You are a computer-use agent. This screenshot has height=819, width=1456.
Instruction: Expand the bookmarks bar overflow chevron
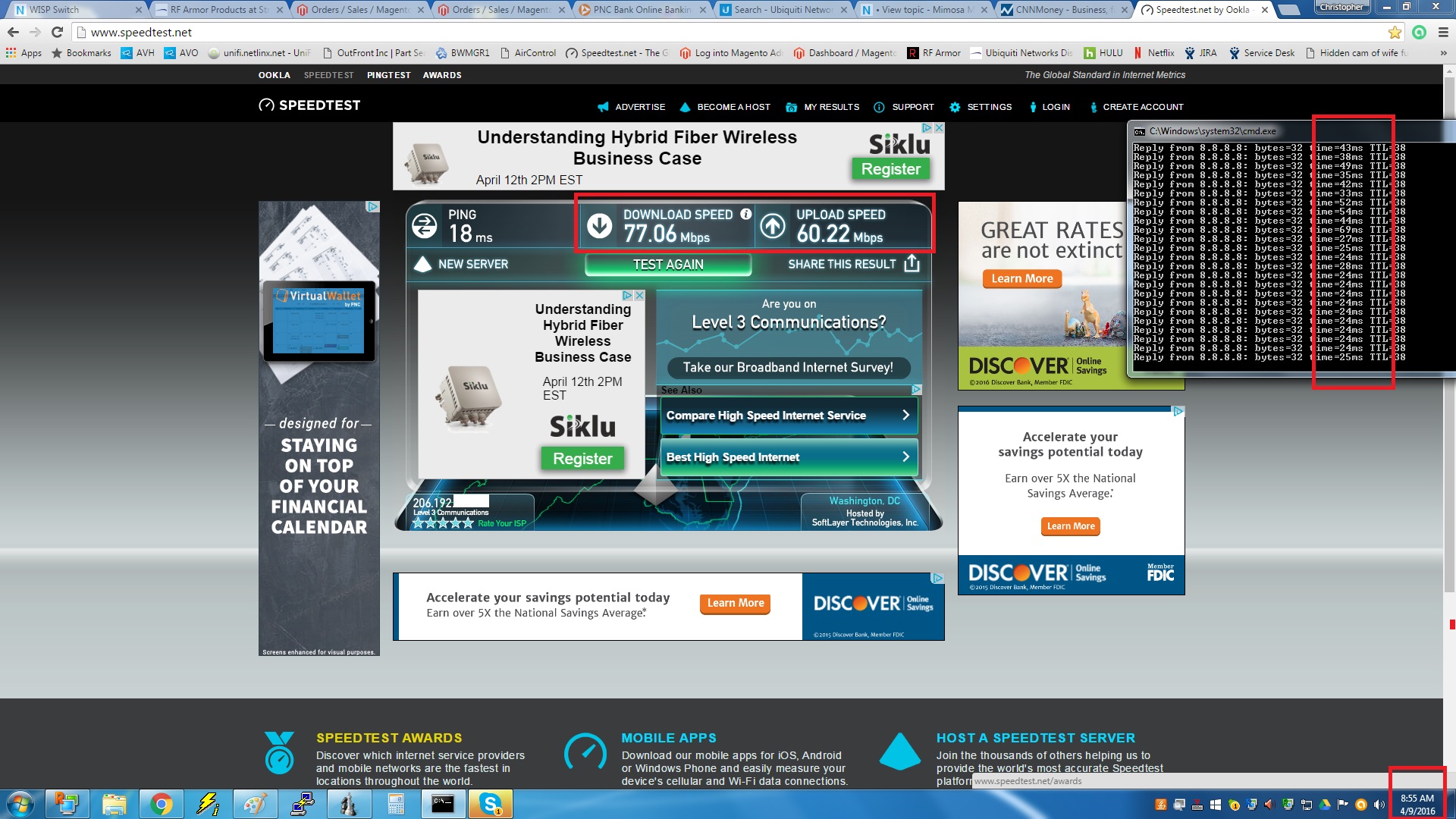[1442, 53]
